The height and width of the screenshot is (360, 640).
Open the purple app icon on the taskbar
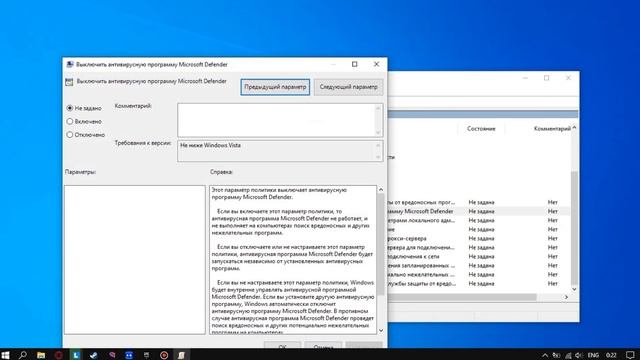111,355
